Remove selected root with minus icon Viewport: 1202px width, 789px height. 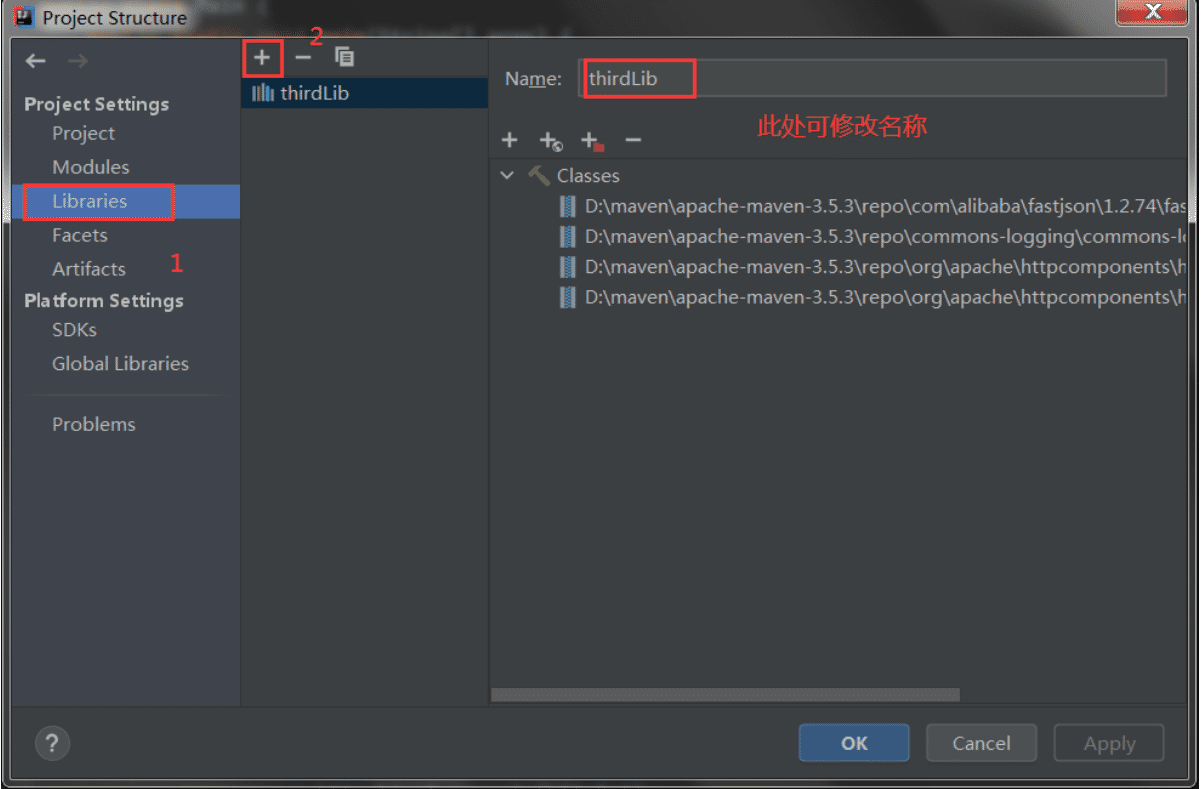click(x=632, y=141)
